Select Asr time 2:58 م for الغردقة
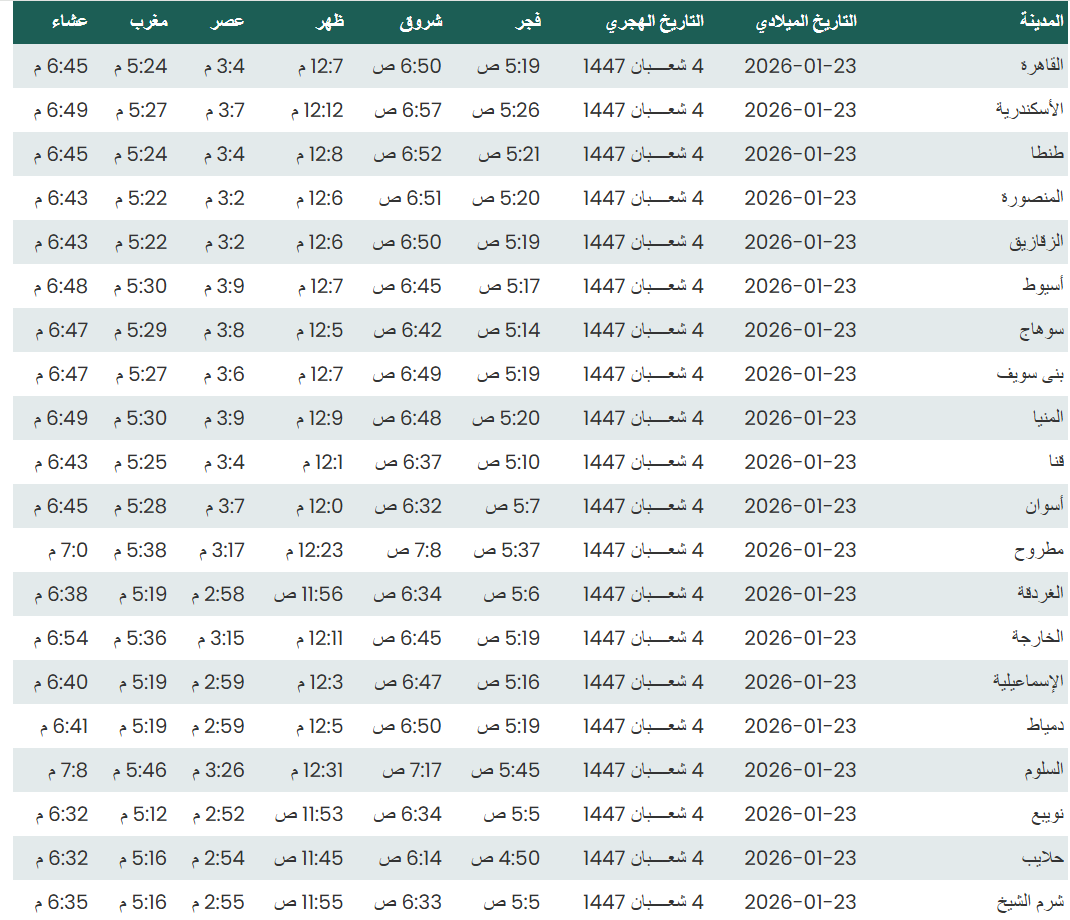 pyautogui.click(x=218, y=594)
